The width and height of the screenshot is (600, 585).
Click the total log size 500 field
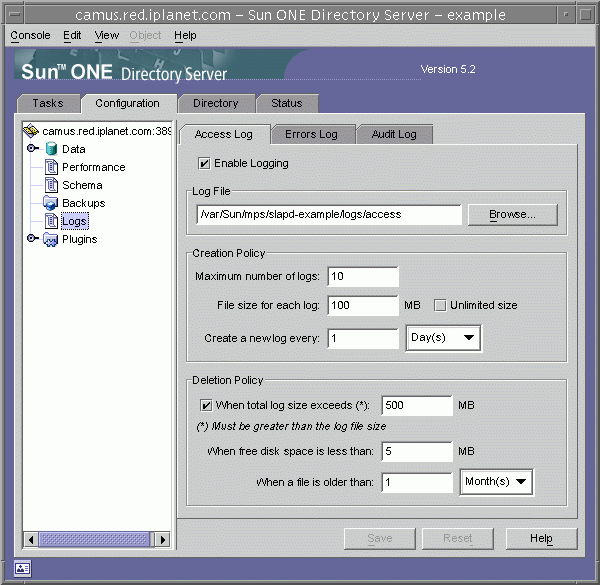417,405
